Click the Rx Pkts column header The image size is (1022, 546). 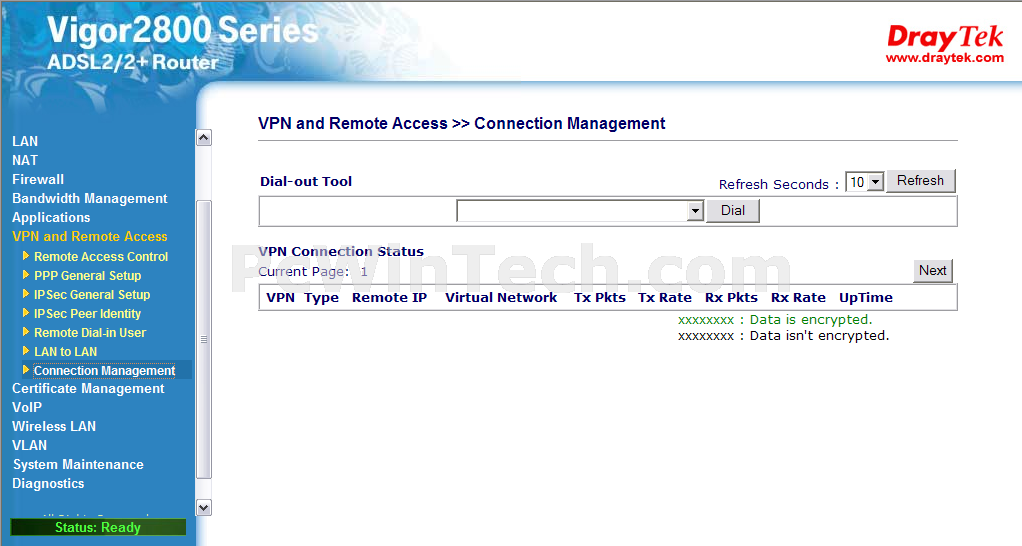[731, 298]
